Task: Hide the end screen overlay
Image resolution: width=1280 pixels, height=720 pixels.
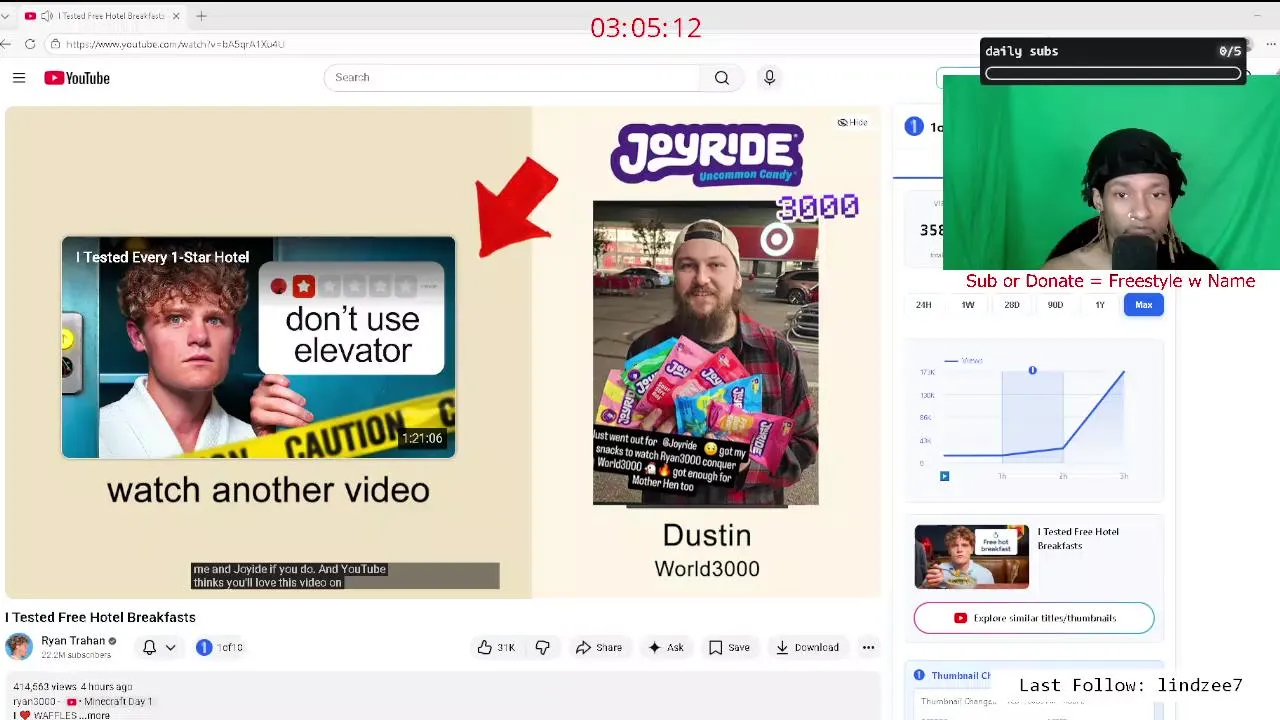Action: 853,122
